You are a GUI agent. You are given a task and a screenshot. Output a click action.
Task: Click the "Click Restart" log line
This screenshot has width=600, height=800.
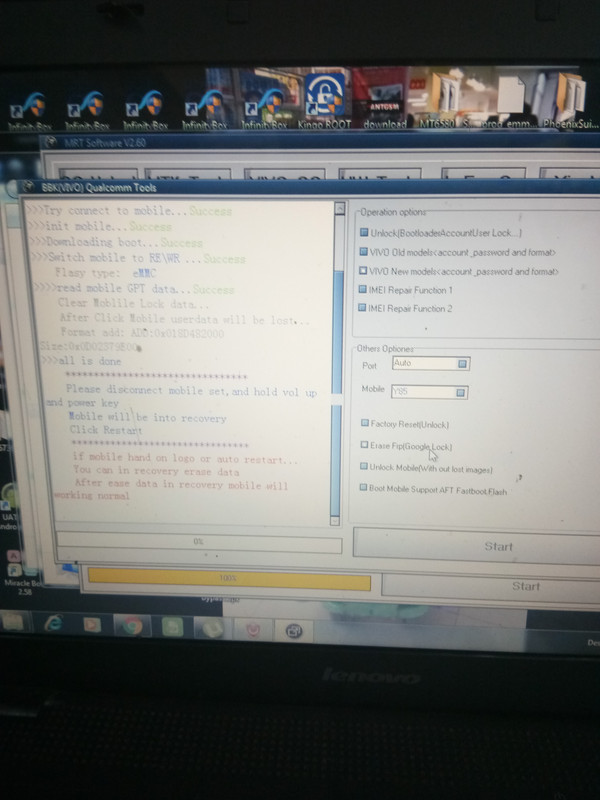pos(106,430)
